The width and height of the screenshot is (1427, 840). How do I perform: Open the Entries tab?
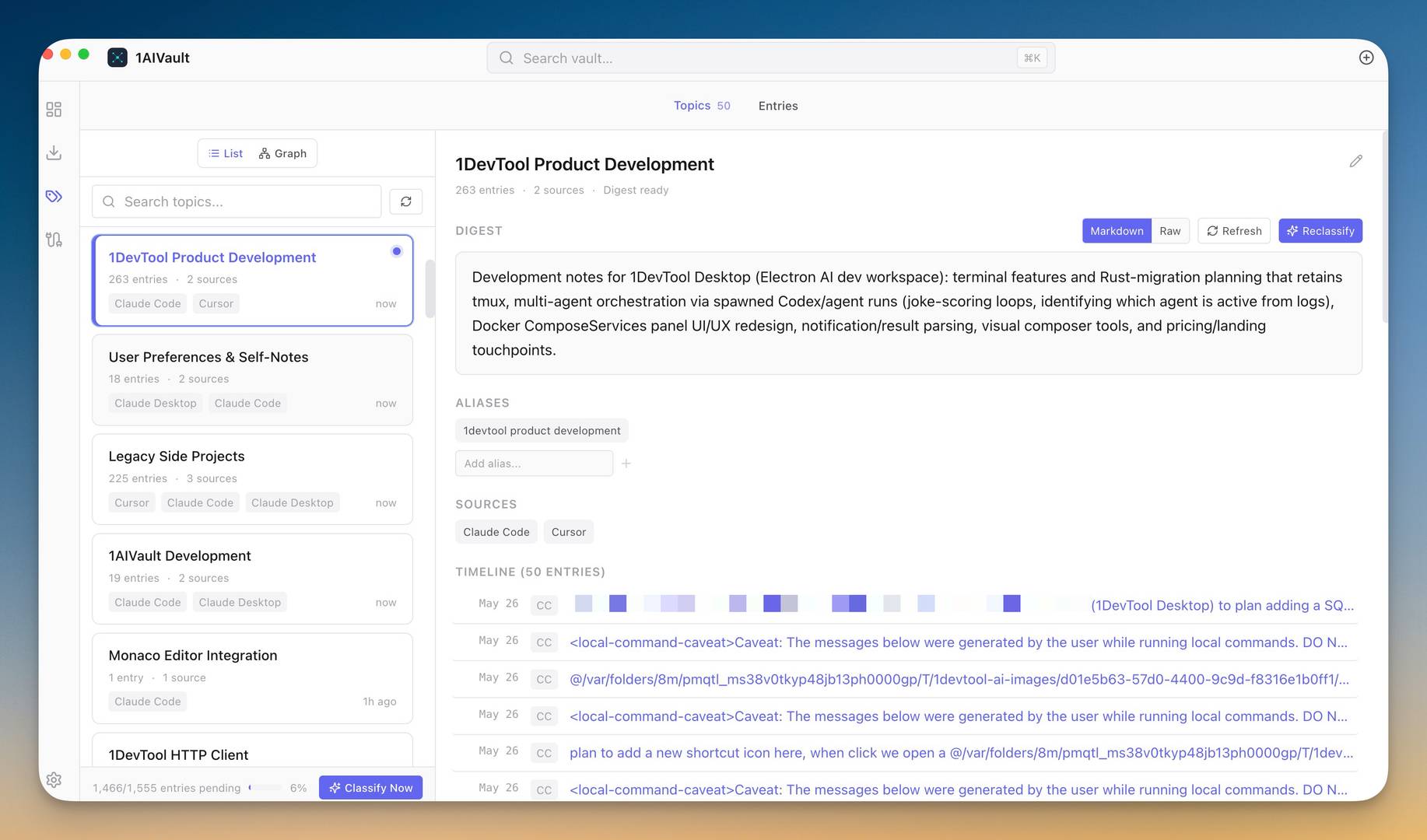pos(778,106)
